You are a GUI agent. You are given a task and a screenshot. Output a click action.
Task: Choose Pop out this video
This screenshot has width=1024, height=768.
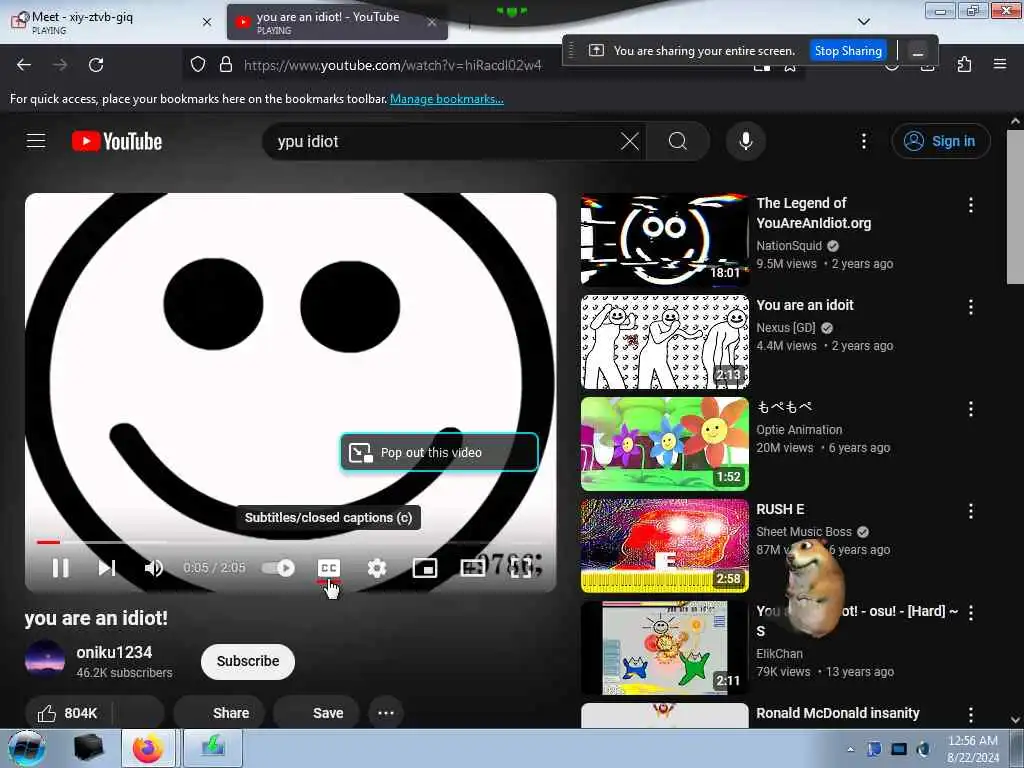pos(439,452)
